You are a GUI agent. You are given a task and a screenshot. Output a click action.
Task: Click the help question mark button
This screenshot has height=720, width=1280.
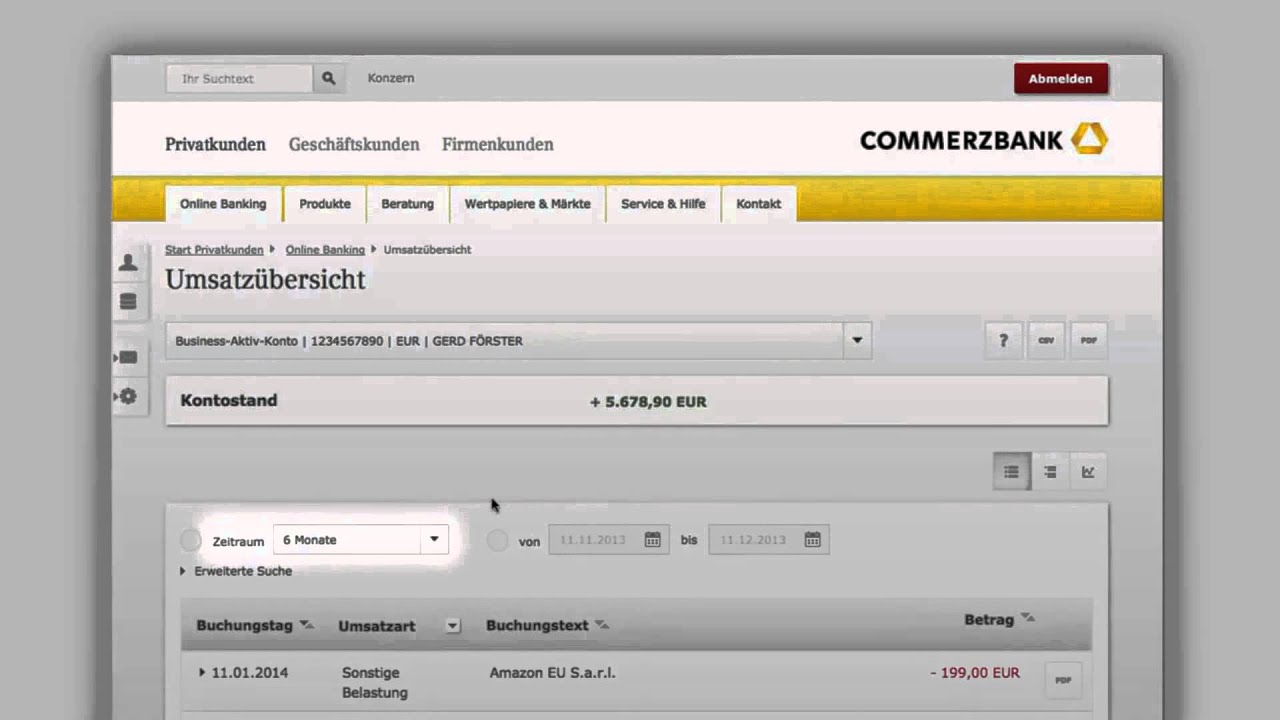pos(1003,340)
